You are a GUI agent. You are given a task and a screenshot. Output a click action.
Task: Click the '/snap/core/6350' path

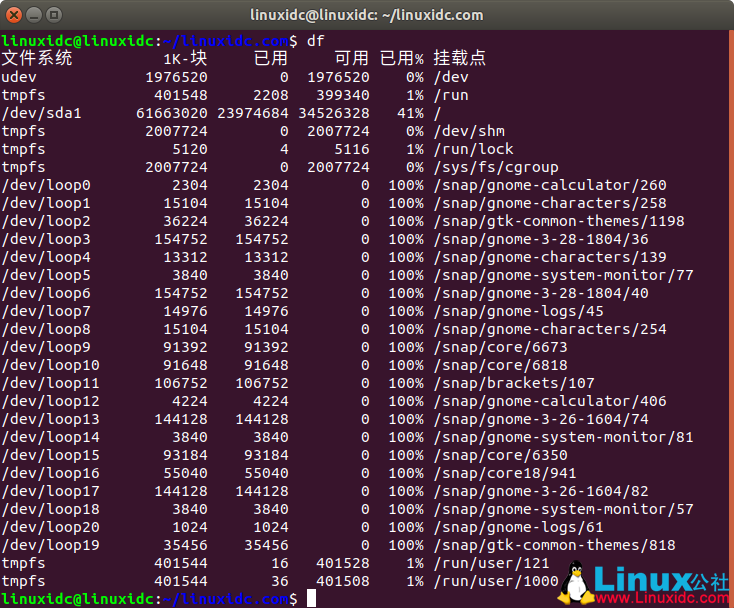point(500,455)
